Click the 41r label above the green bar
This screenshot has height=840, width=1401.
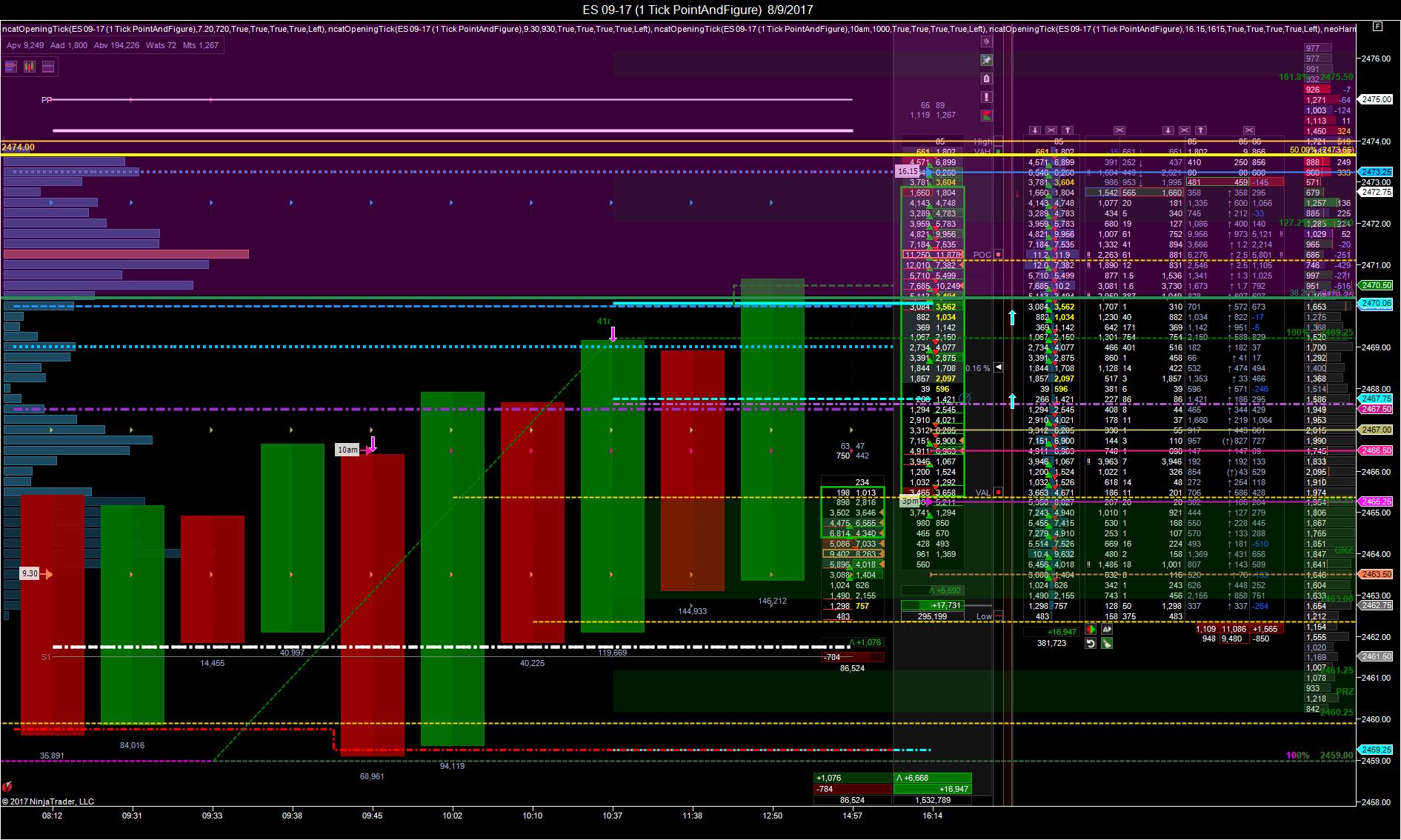pos(604,321)
